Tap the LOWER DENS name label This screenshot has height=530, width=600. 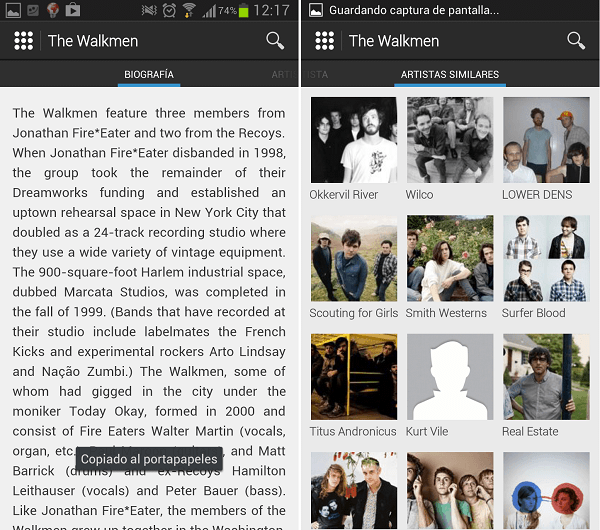coord(537,195)
